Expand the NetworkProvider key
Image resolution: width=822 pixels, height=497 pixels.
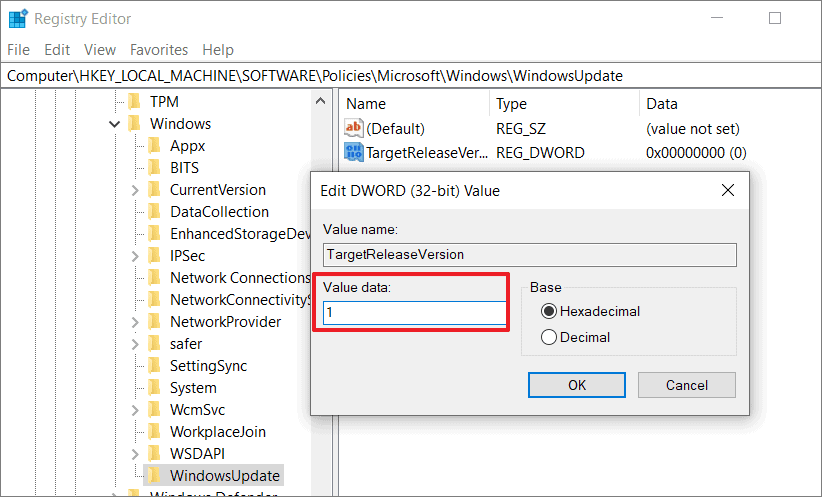click(135, 322)
